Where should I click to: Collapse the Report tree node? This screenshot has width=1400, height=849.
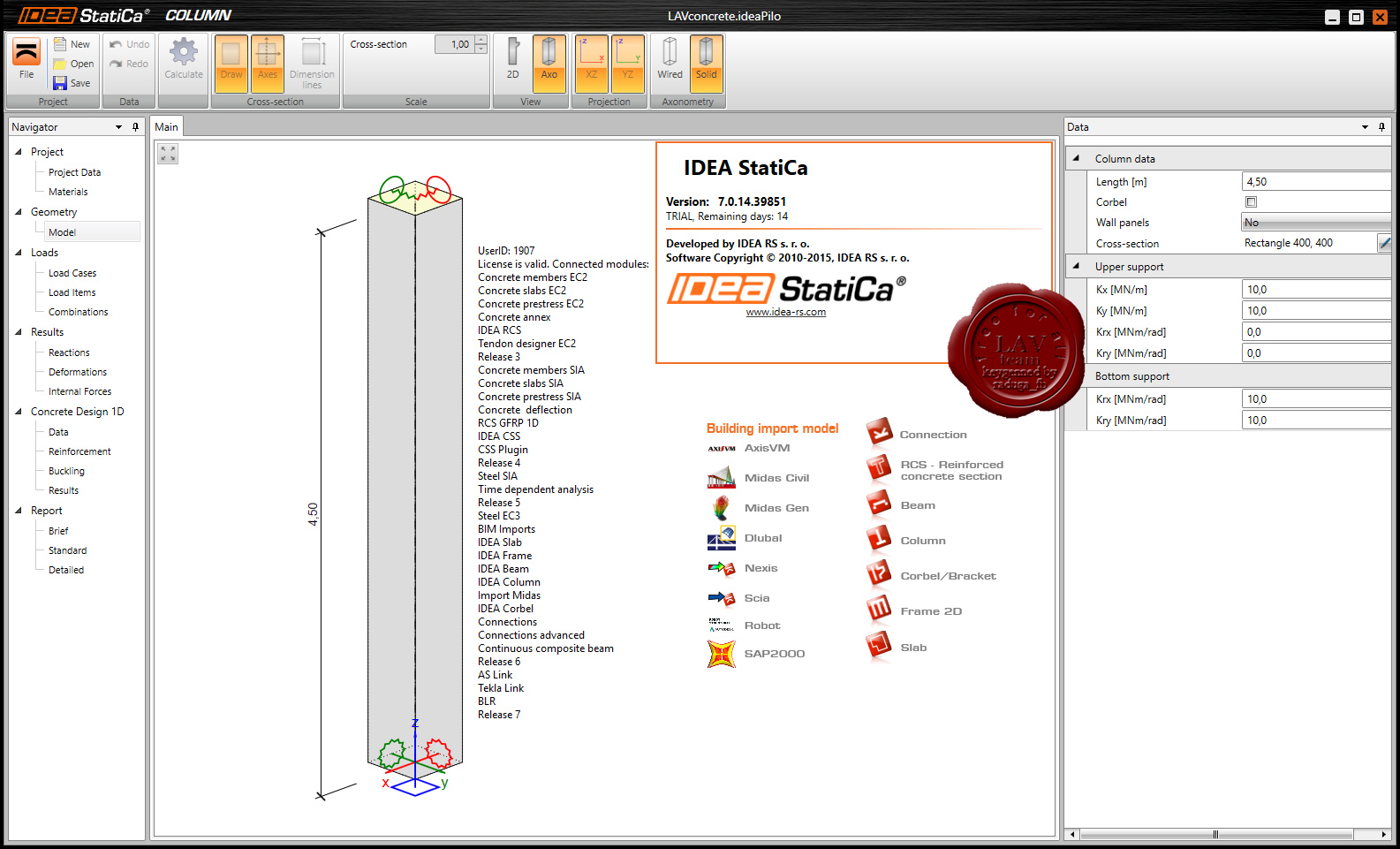coord(19,511)
